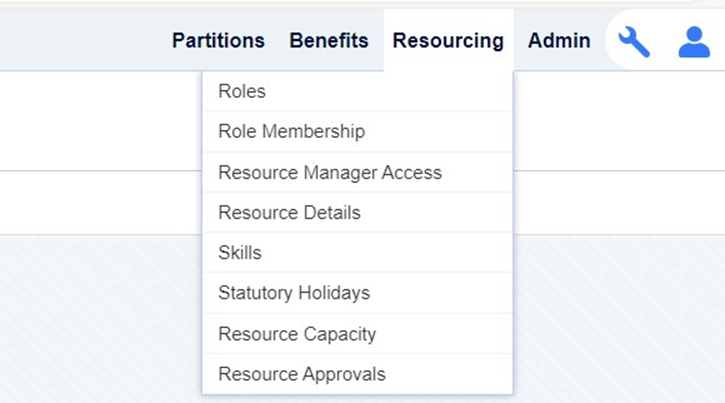725x403 pixels.
Task: Open Resource Approvals
Action: tap(357, 374)
